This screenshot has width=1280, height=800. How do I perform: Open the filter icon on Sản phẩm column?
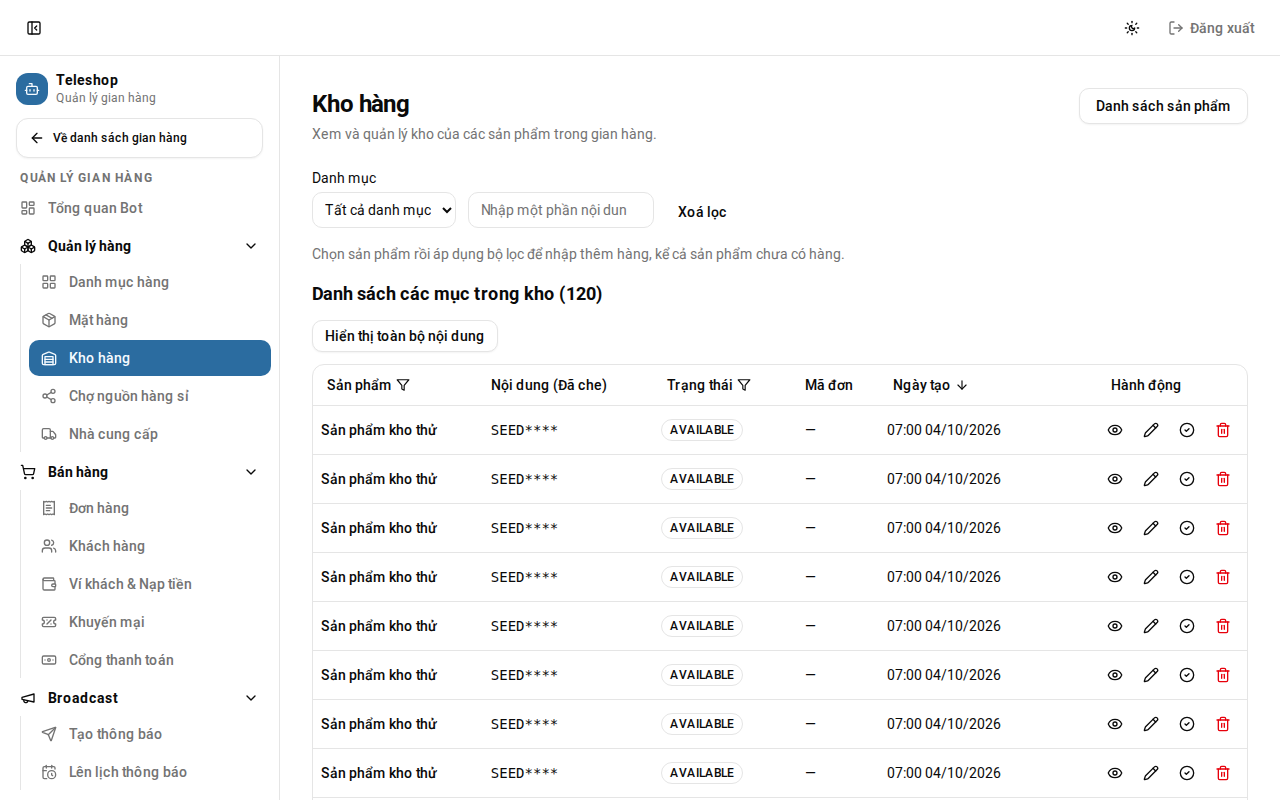point(404,385)
